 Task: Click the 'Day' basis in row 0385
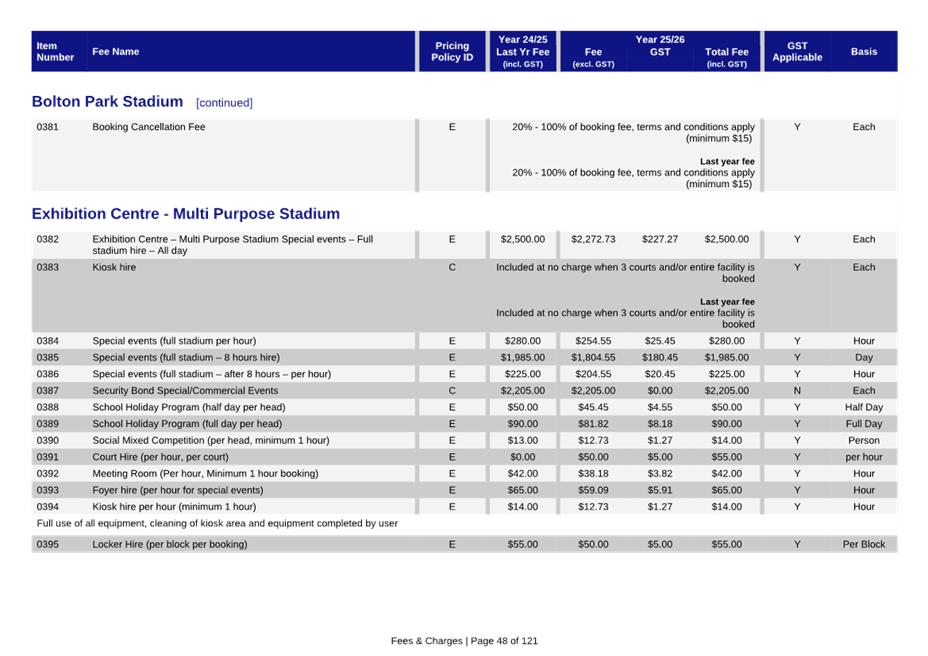pos(864,358)
